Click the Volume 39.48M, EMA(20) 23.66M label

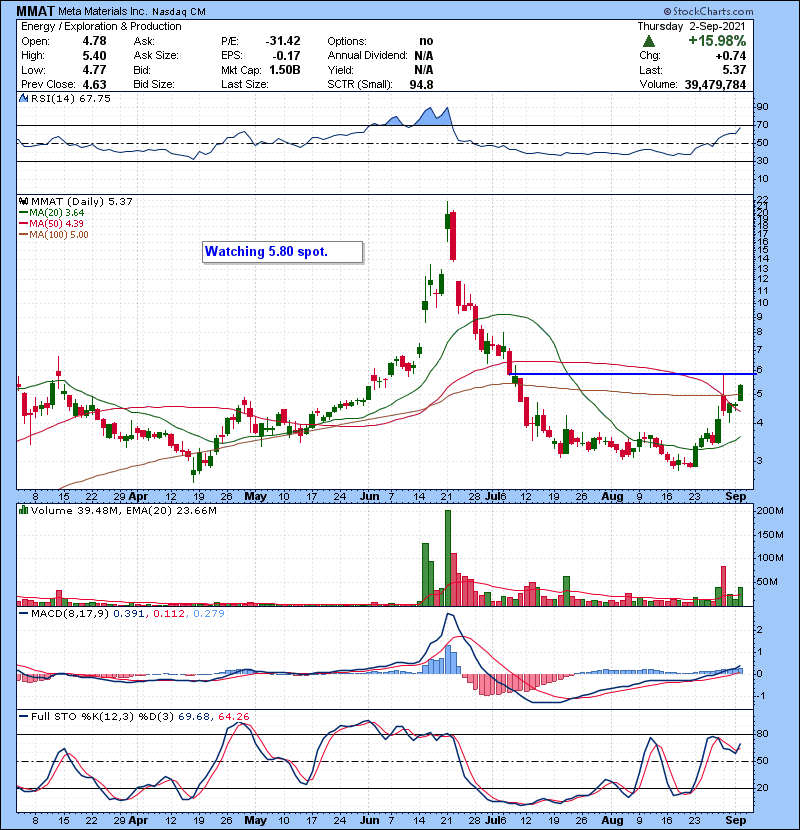click(x=123, y=511)
